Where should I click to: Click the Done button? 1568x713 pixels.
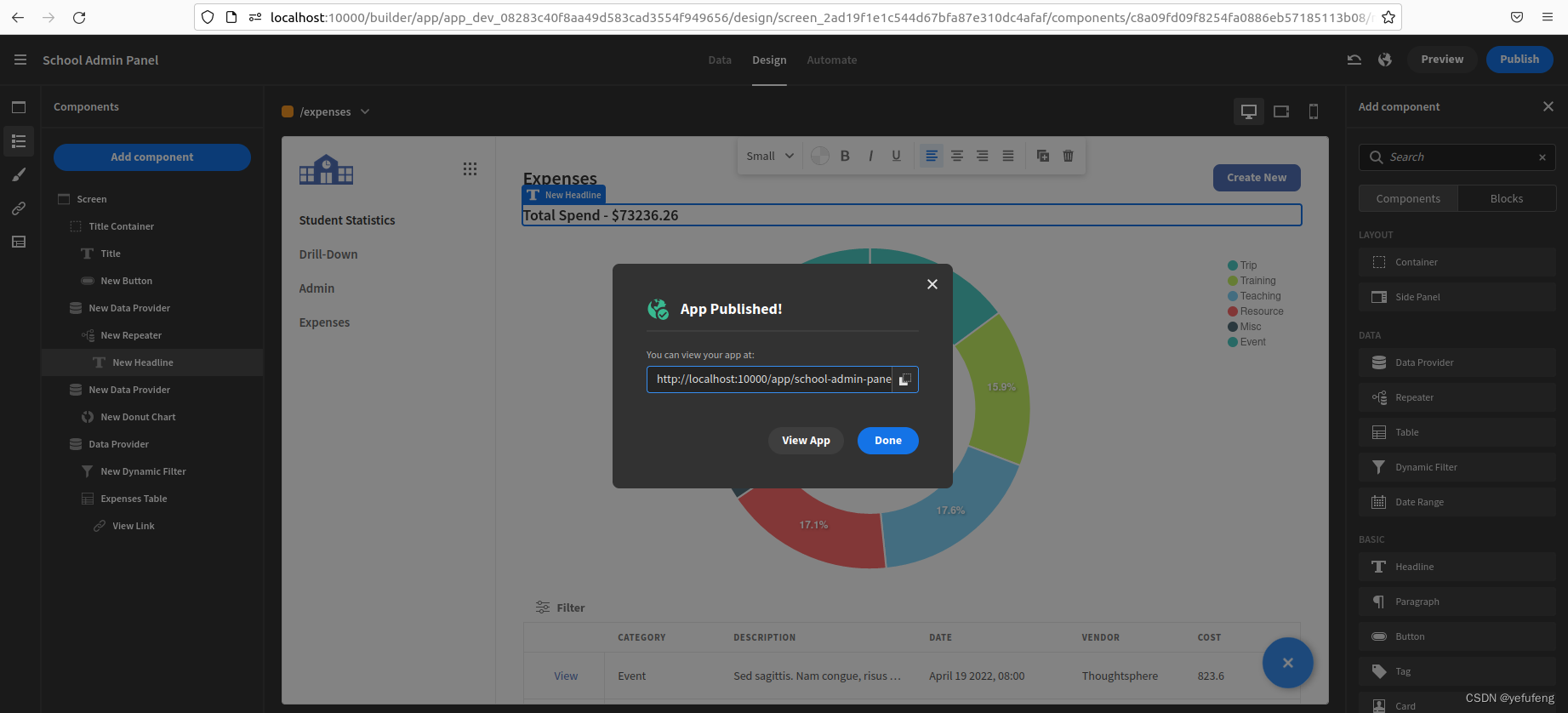pyautogui.click(x=888, y=441)
